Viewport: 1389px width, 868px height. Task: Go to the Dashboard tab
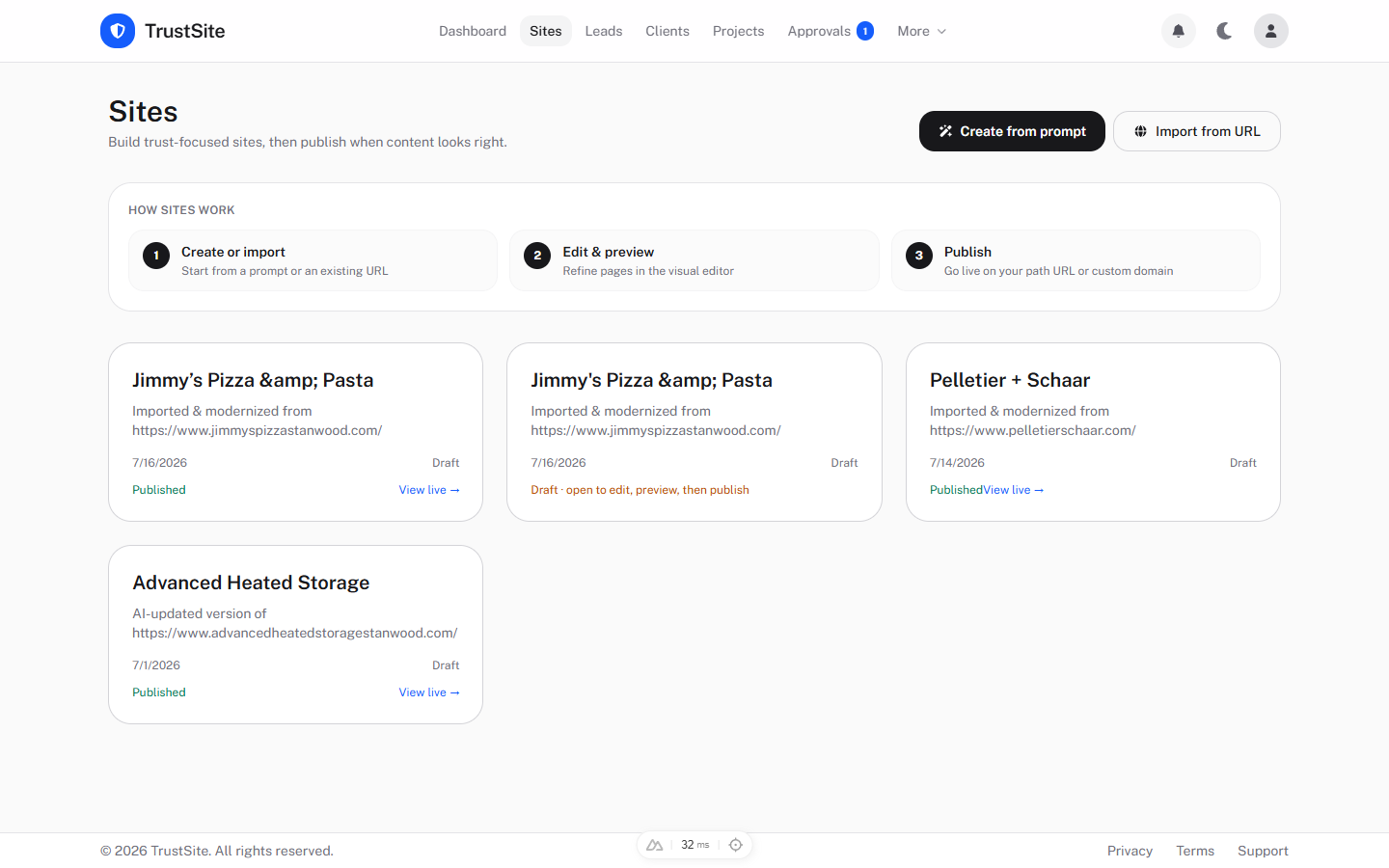[x=473, y=31]
